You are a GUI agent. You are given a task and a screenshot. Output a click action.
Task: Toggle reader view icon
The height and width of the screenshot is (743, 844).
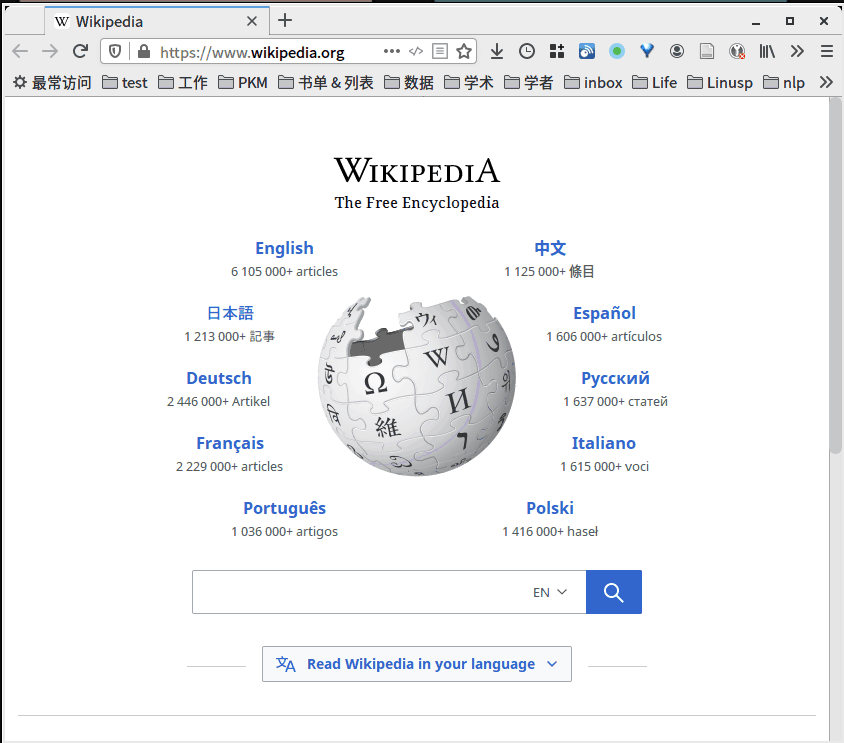tap(440, 51)
